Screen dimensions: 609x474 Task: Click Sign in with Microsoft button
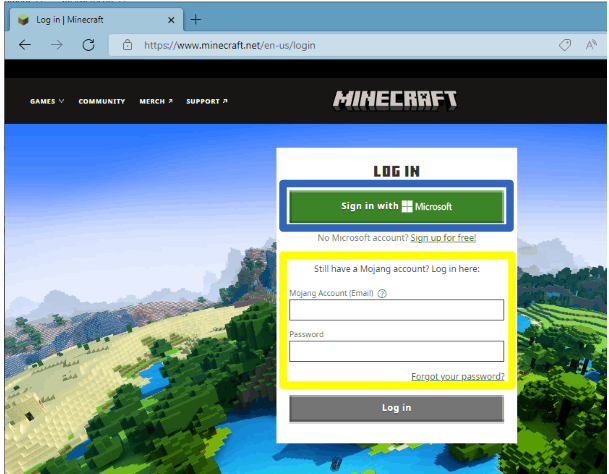pos(396,206)
